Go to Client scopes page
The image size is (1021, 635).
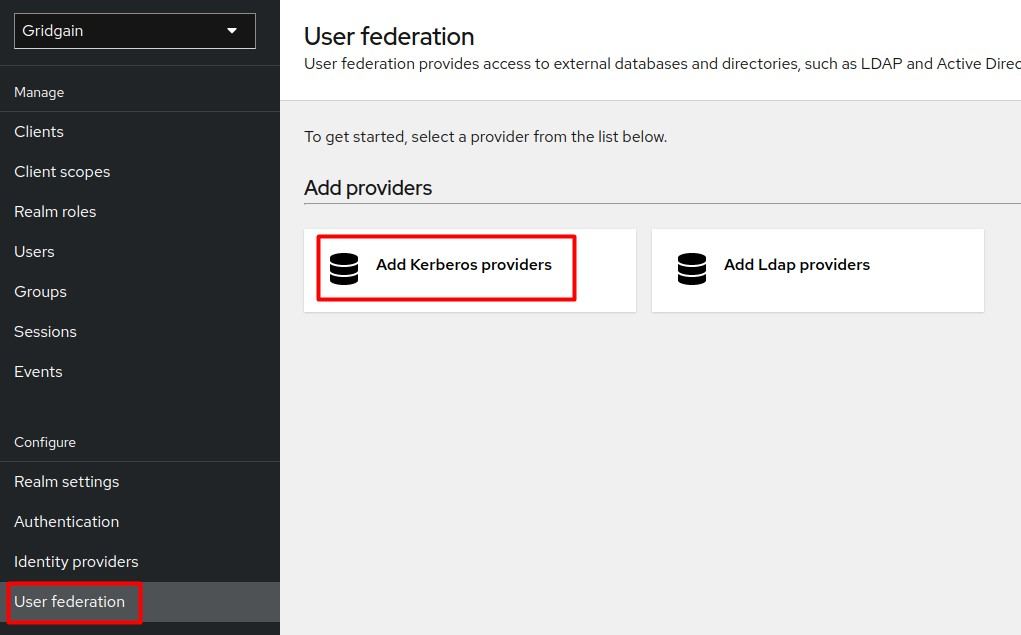point(140,172)
